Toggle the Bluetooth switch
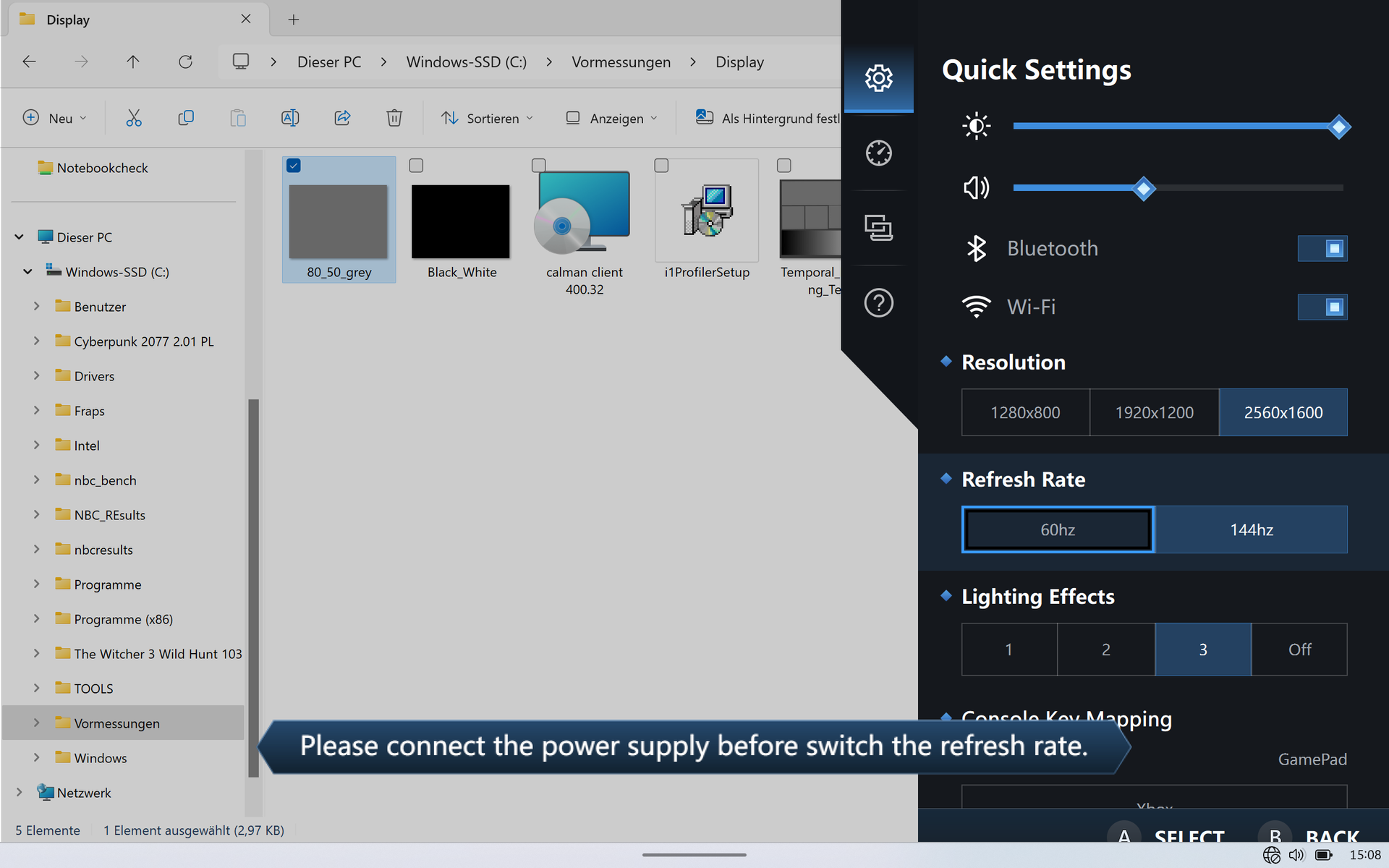The width and height of the screenshot is (1389, 868). pos(1322,249)
